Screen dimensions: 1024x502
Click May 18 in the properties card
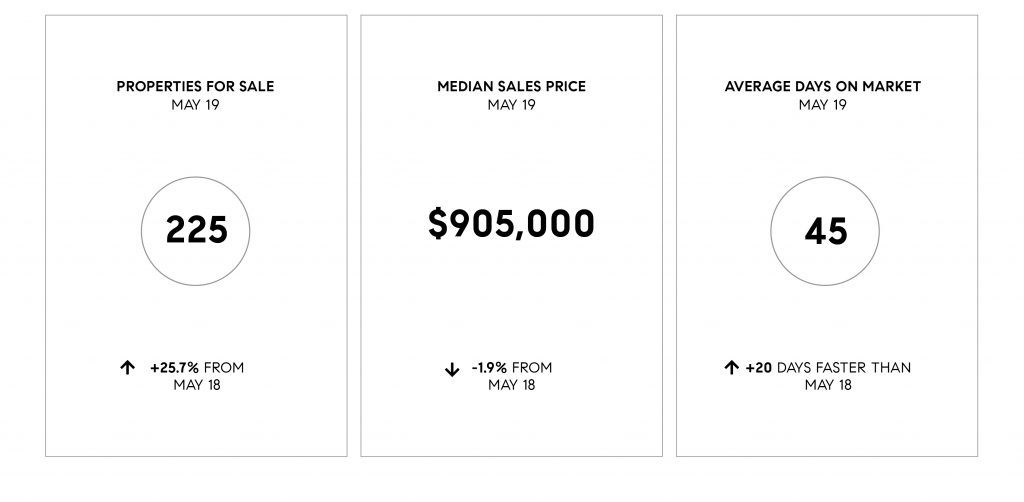pyautogui.click(x=197, y=385)
